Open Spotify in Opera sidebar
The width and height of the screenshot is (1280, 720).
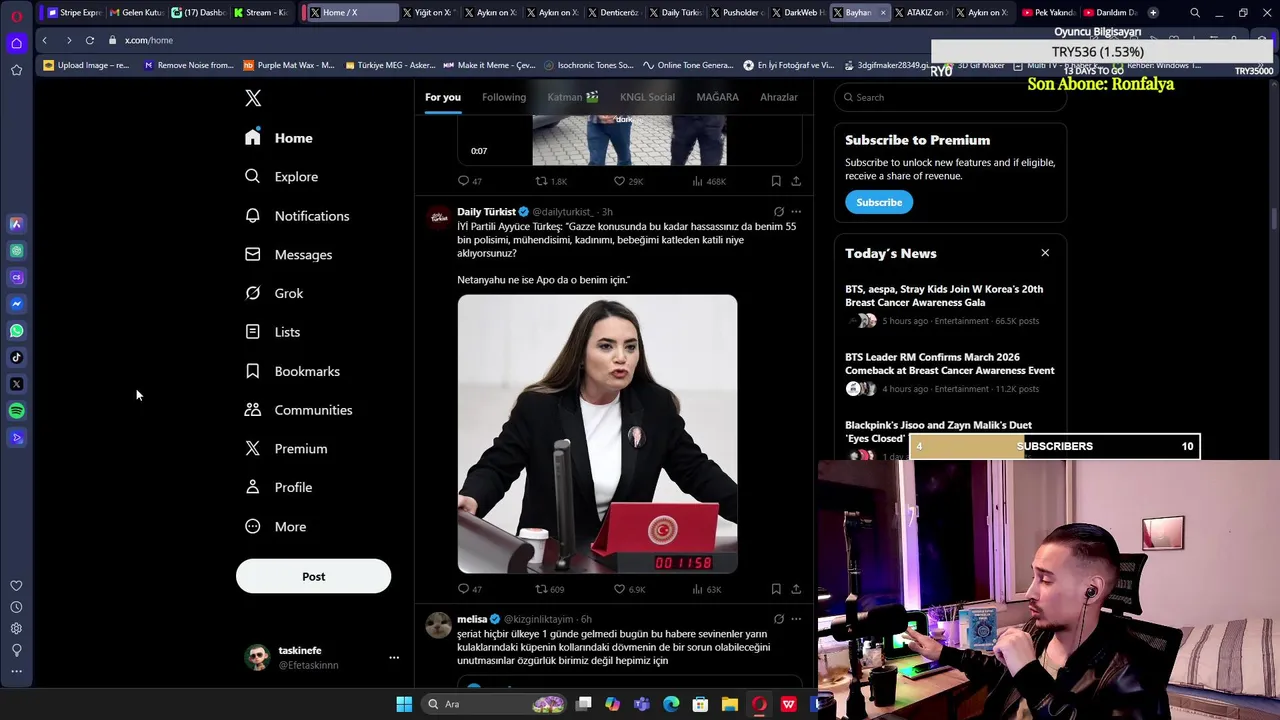(16, 411)
